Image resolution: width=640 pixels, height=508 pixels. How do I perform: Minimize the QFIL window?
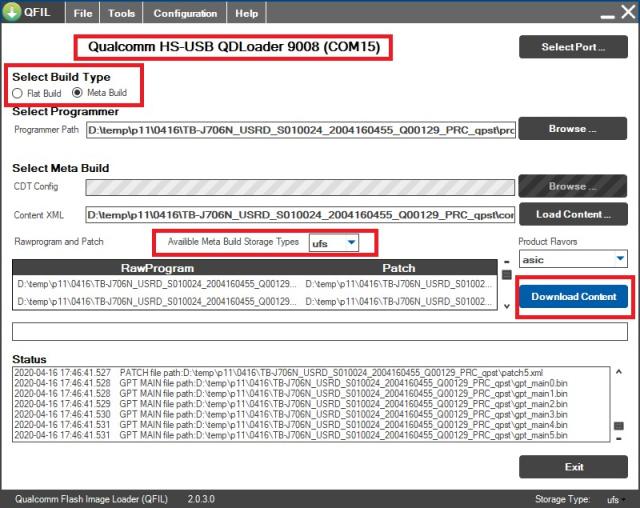pyautogui.click(x=607, y=16)
